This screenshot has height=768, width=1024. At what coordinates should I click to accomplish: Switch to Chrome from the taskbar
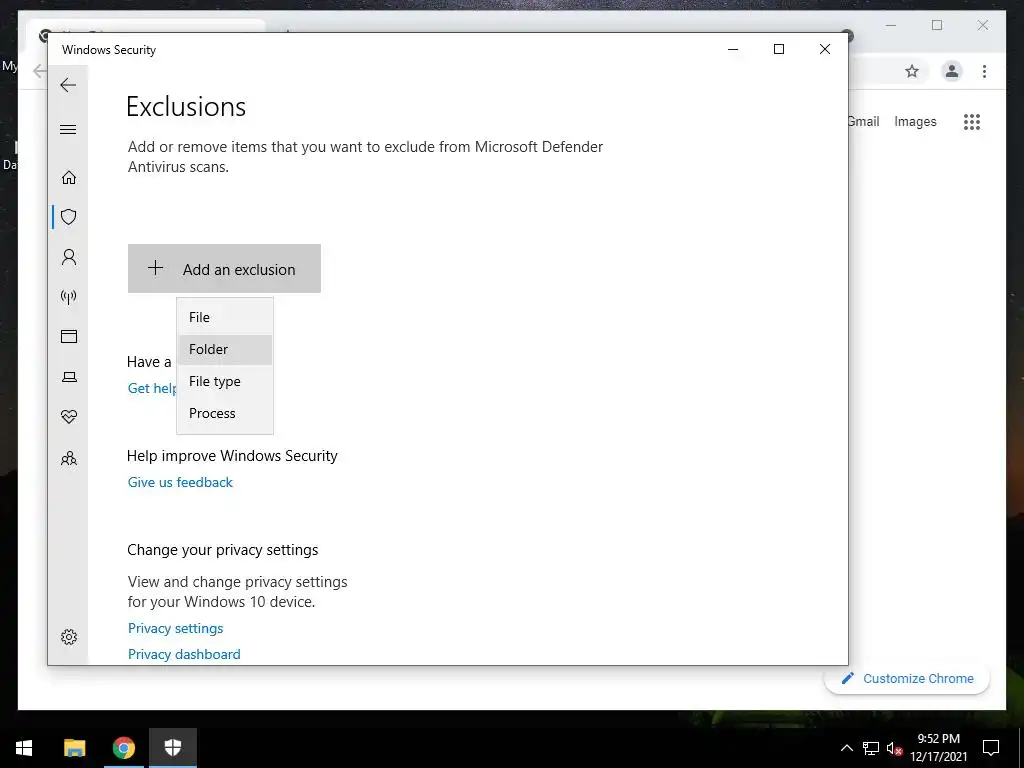coord(123,748)
